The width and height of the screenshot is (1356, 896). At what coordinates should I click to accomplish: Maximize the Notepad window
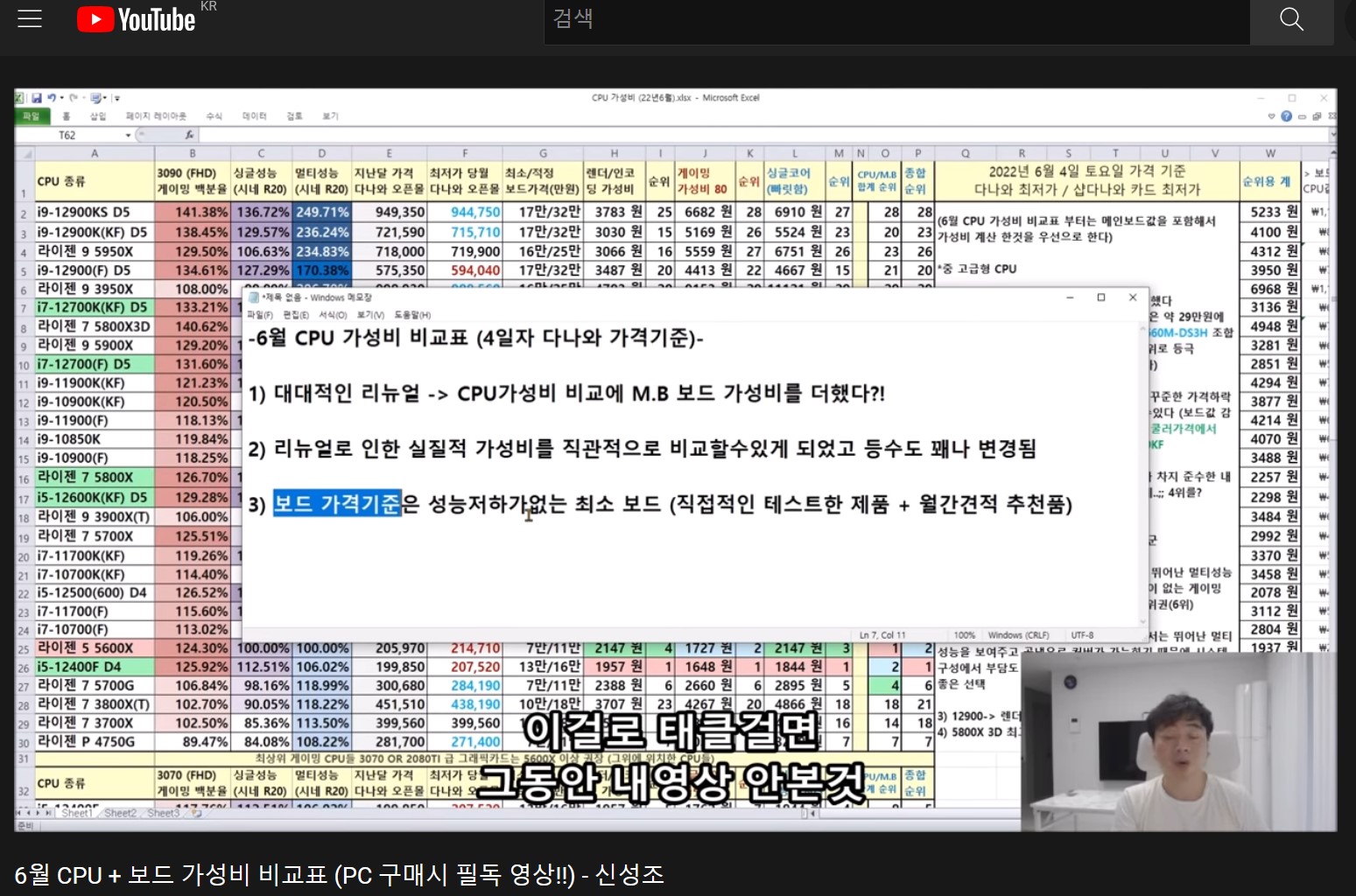[1101, 297]
